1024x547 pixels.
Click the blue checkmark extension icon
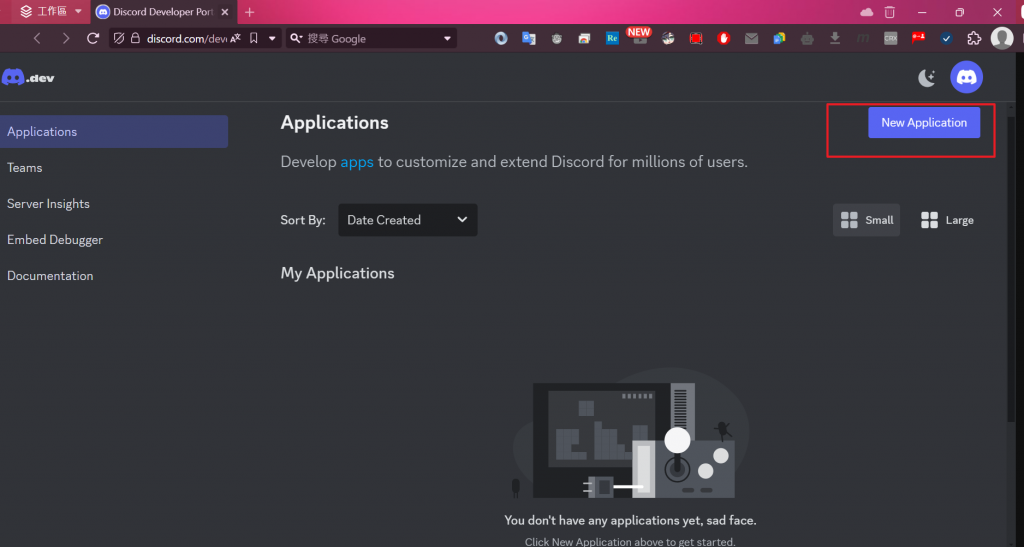[946, 39]
